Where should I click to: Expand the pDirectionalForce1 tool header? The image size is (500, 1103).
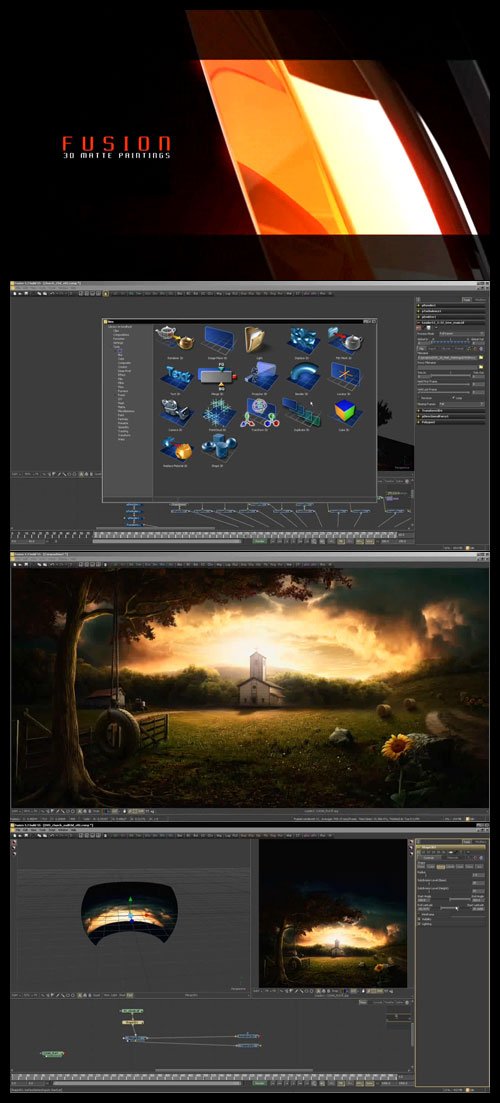tap(451, 416)
